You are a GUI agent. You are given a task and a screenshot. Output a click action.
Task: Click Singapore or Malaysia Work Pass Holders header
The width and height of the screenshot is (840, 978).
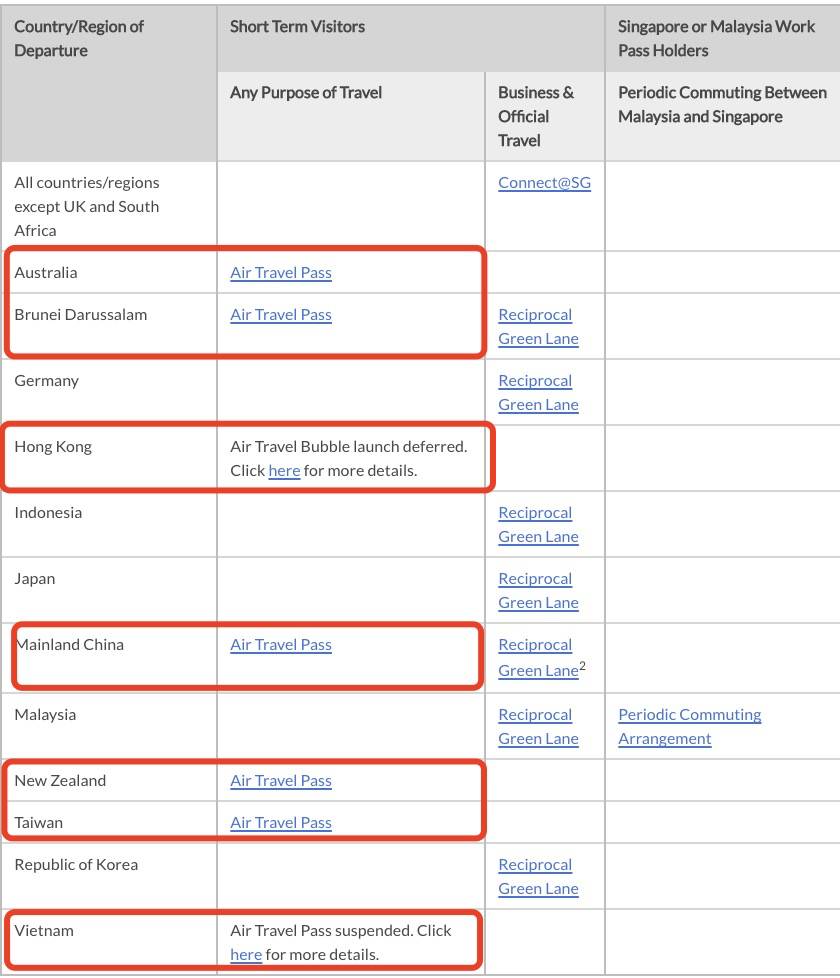point(716,38)
